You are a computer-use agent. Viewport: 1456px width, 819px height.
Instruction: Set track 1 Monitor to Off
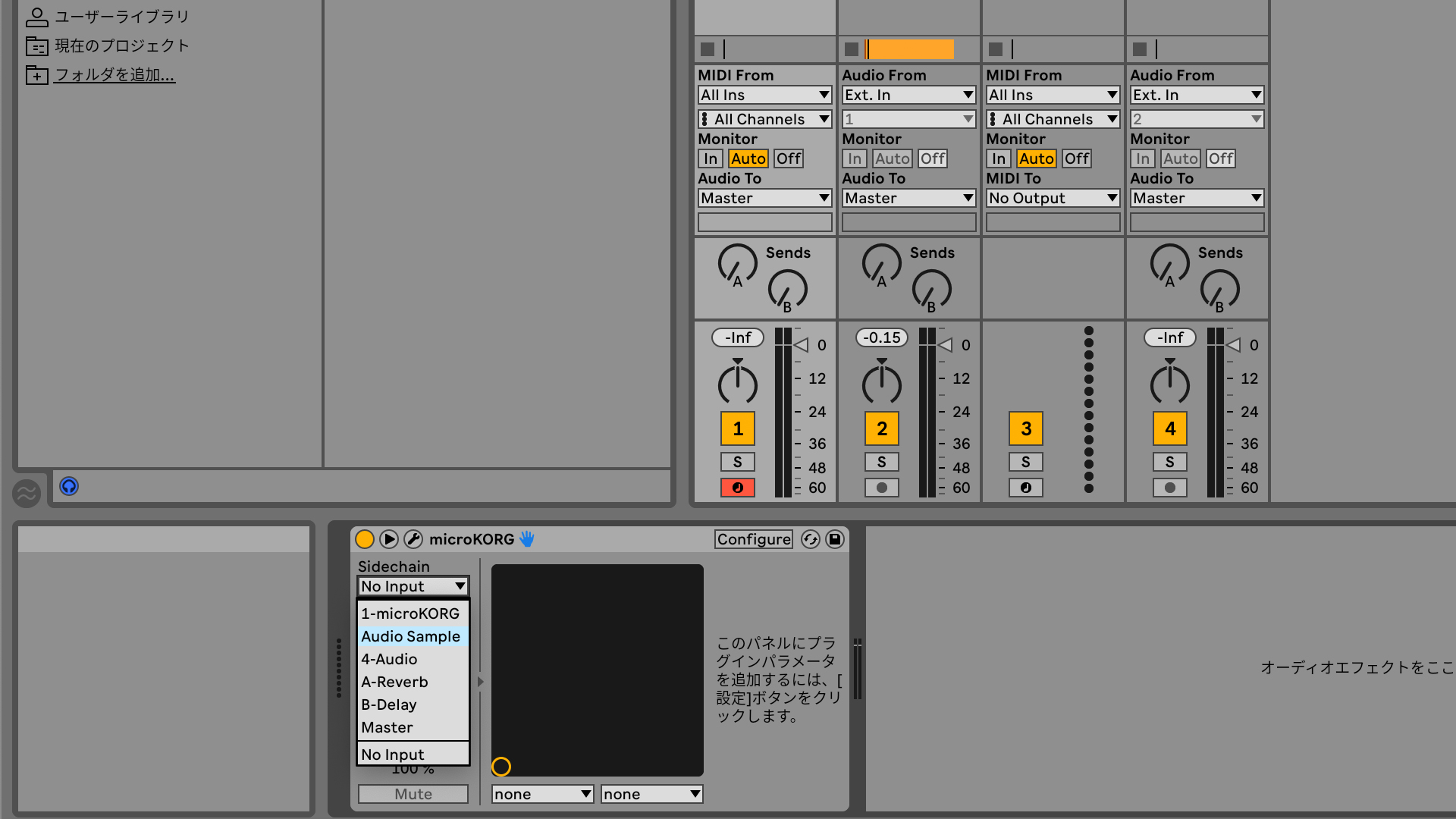pos(789,158)
